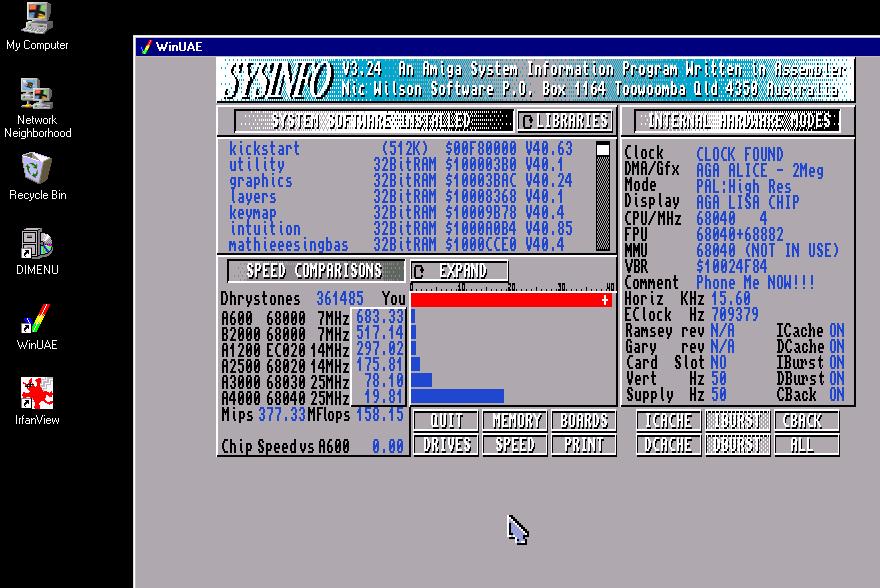Viewport: 880px width, 588px height.
Task: Cycle the EXPAND gadget in speed comparisons
Action: 459,272
